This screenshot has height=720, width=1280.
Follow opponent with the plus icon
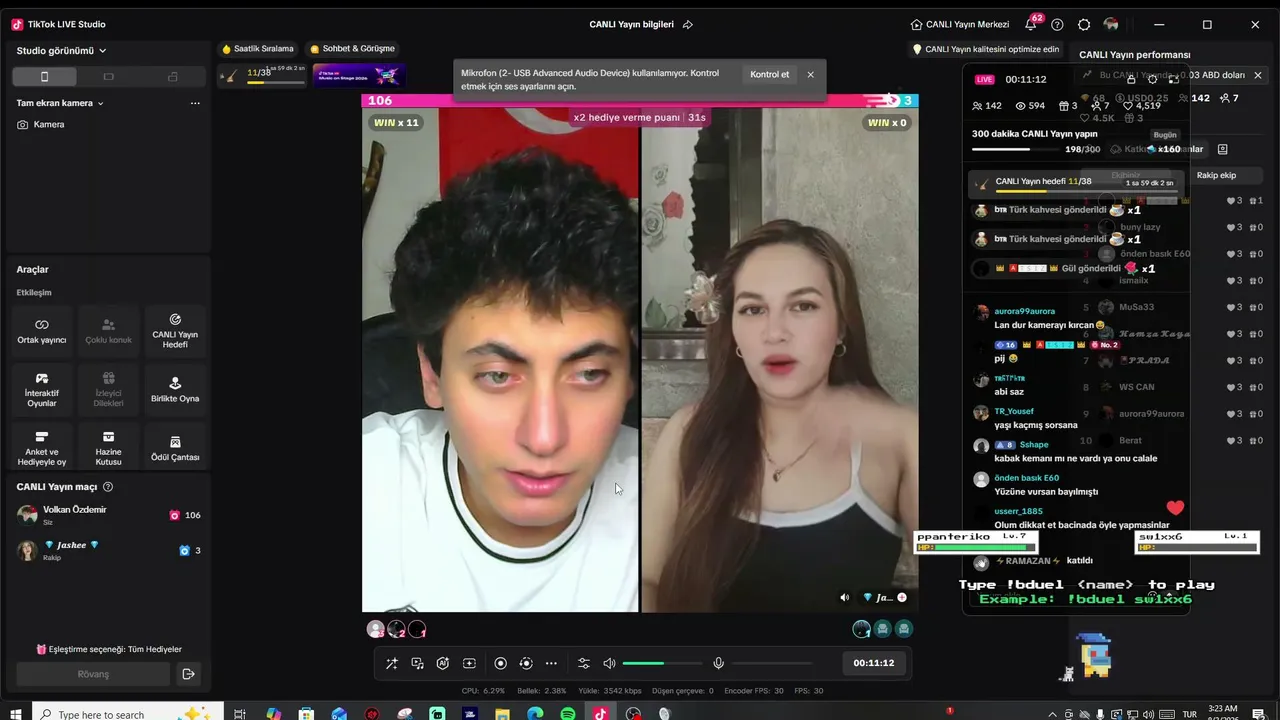tap(902, 597)
